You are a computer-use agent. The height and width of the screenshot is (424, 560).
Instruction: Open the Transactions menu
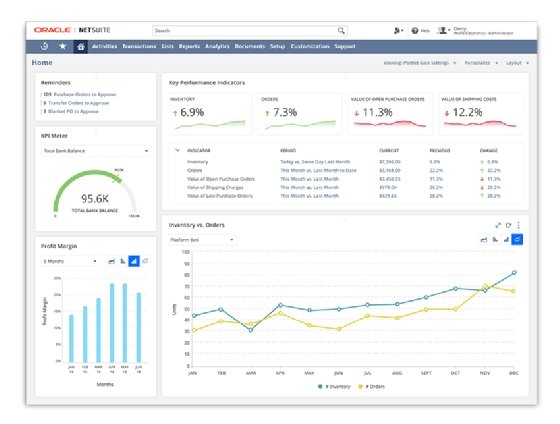[x=139, y=46]
